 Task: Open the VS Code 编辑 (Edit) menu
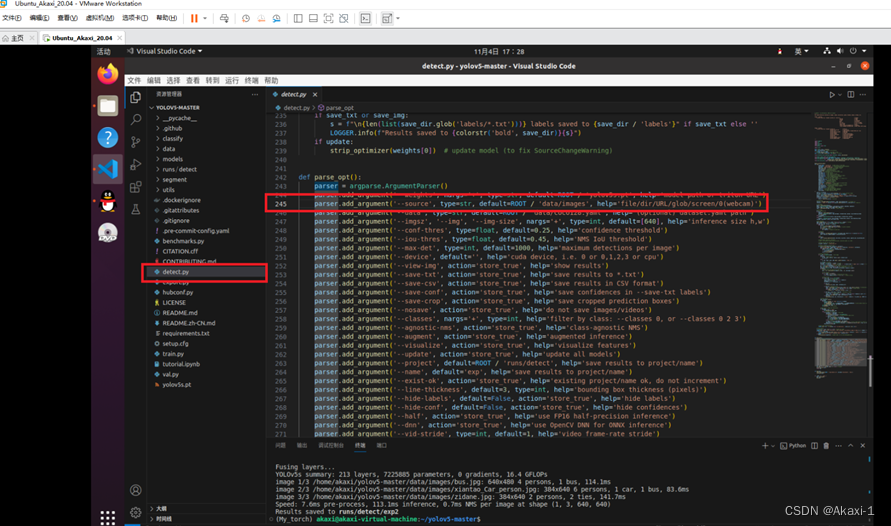tap(154, 81)
